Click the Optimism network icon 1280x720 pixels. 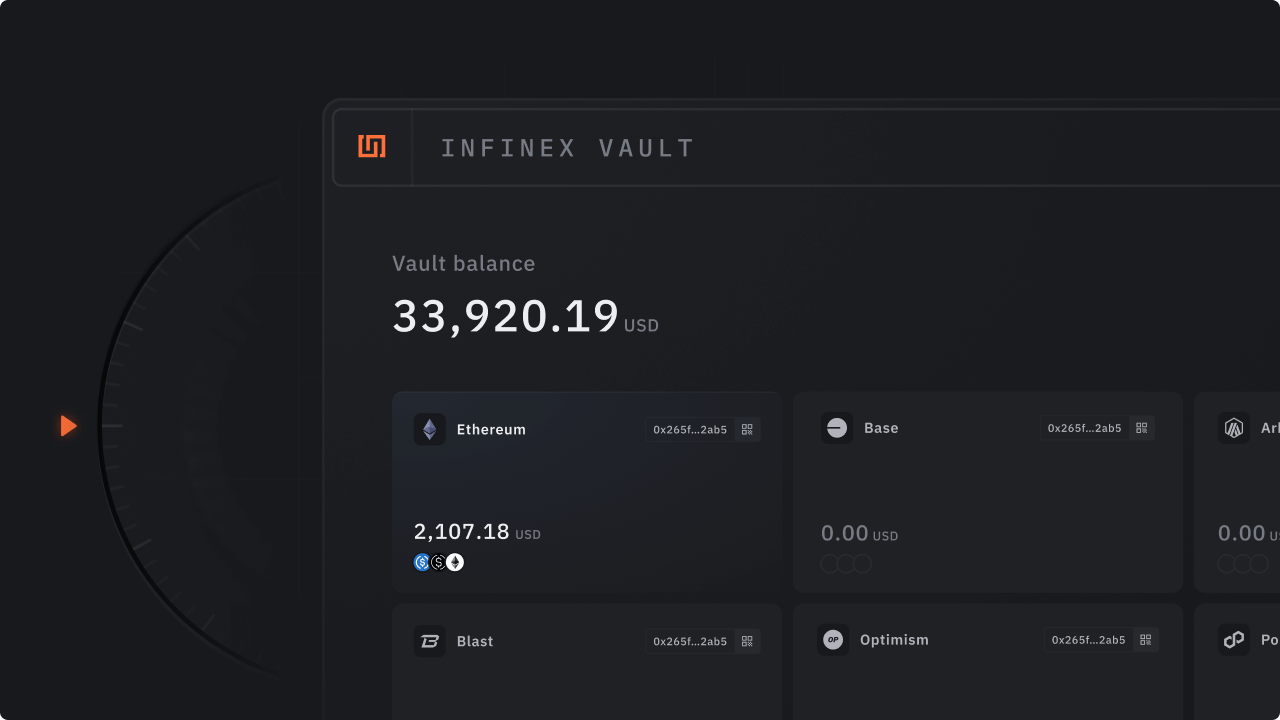click(833, 640)
